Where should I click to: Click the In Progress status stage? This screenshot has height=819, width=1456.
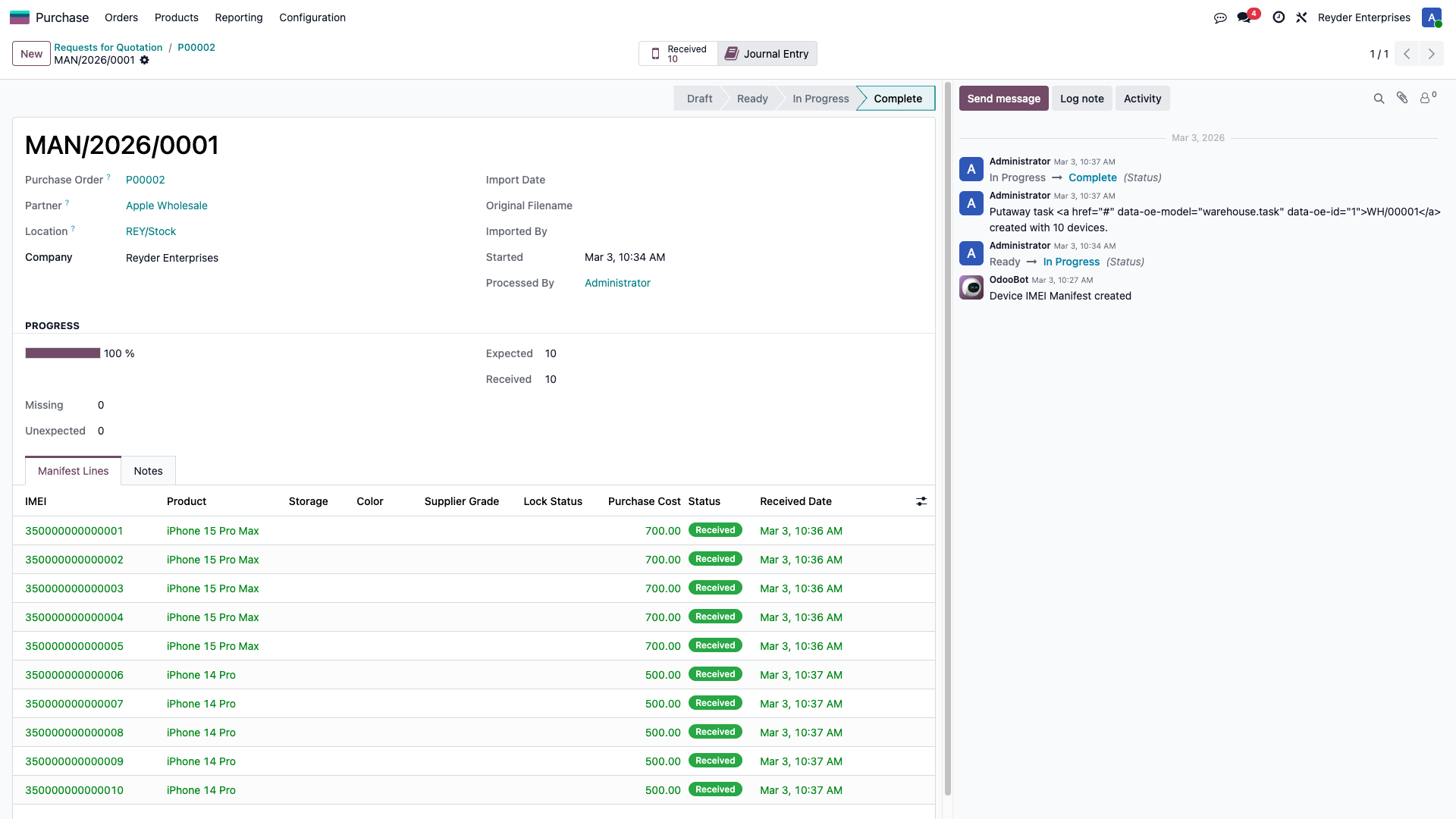coord(821,99)
